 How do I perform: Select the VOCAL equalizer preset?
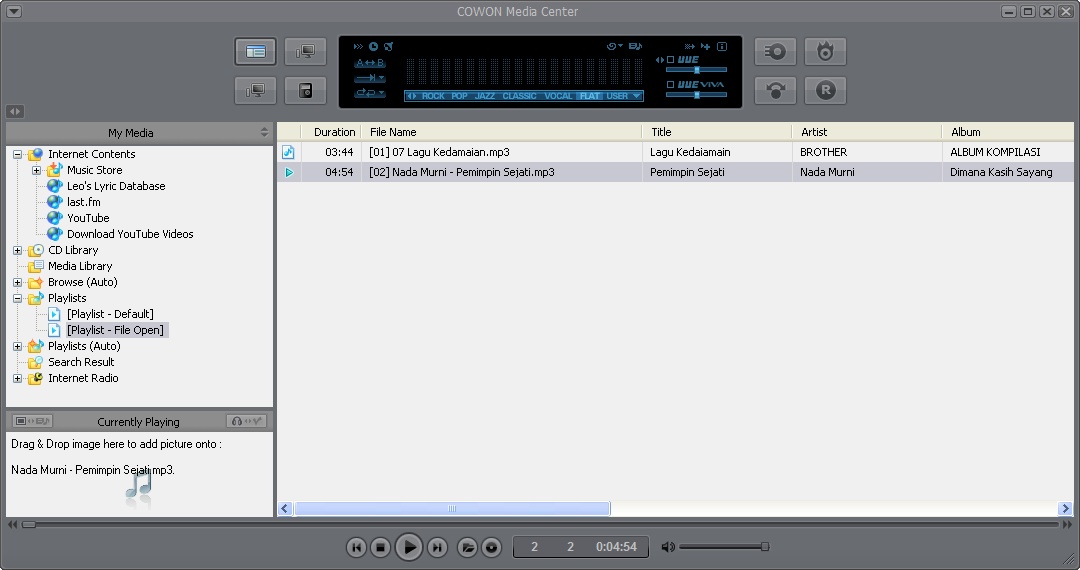(558, 96)
